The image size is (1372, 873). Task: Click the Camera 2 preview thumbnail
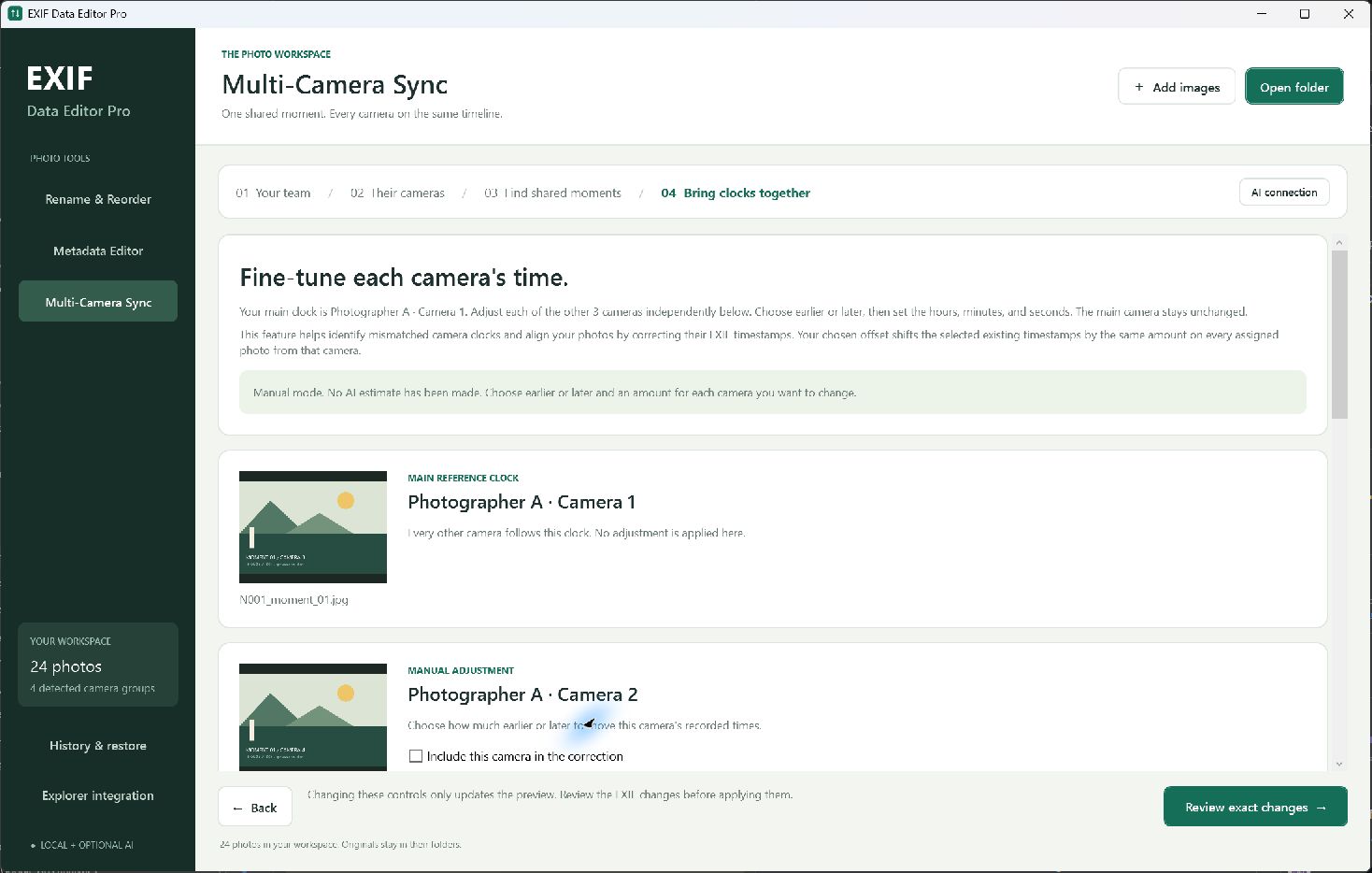(313, 717)
